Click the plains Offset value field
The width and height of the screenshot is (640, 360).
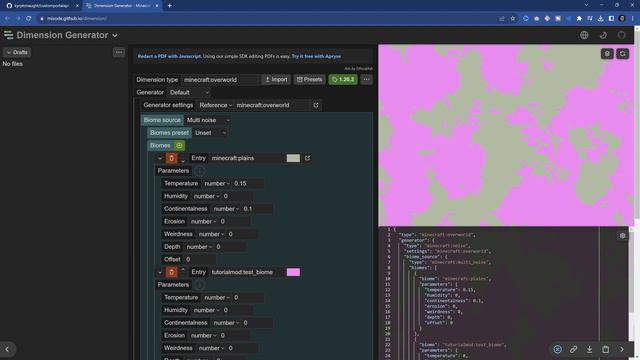(x=199, y=260)
